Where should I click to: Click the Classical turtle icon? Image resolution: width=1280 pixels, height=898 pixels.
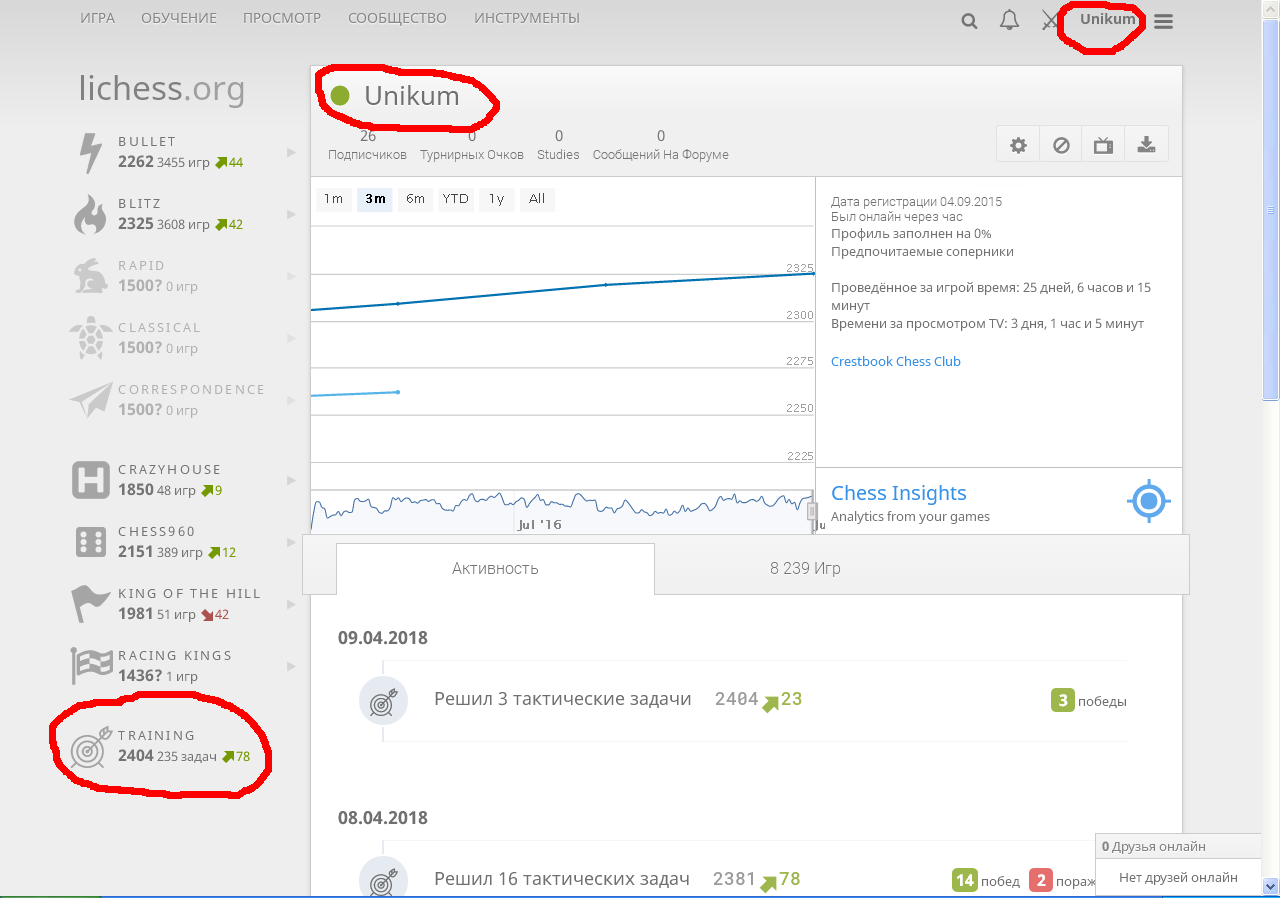point(91,338)
